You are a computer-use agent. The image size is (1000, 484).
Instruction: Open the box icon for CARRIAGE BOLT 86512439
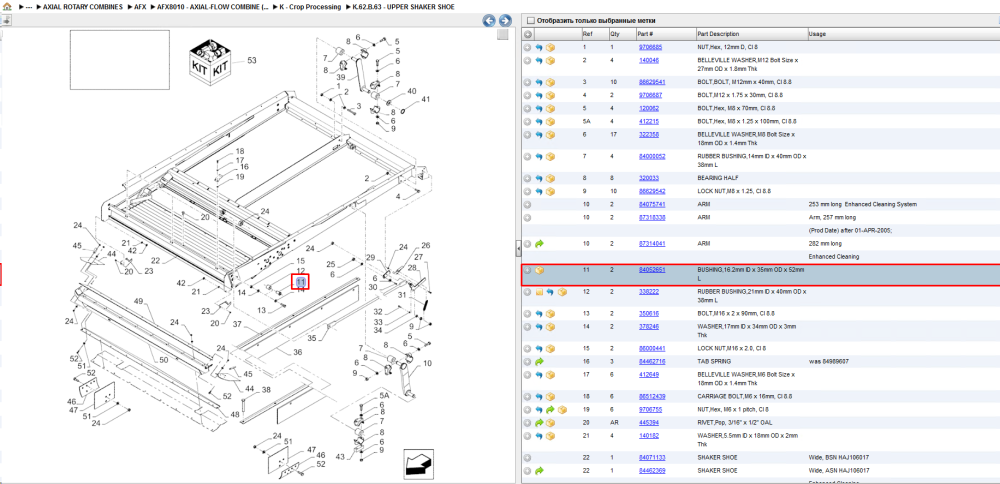point(550,397)
